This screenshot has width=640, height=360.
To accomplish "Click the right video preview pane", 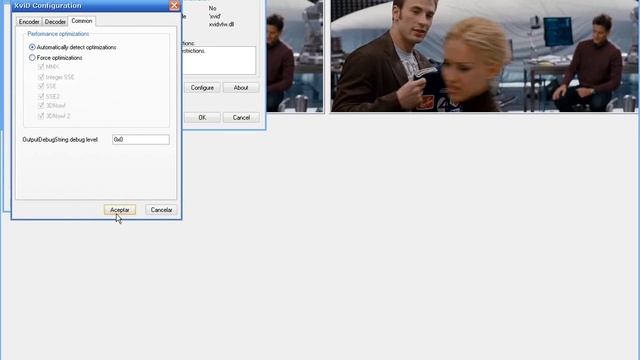I will [484, 56].
